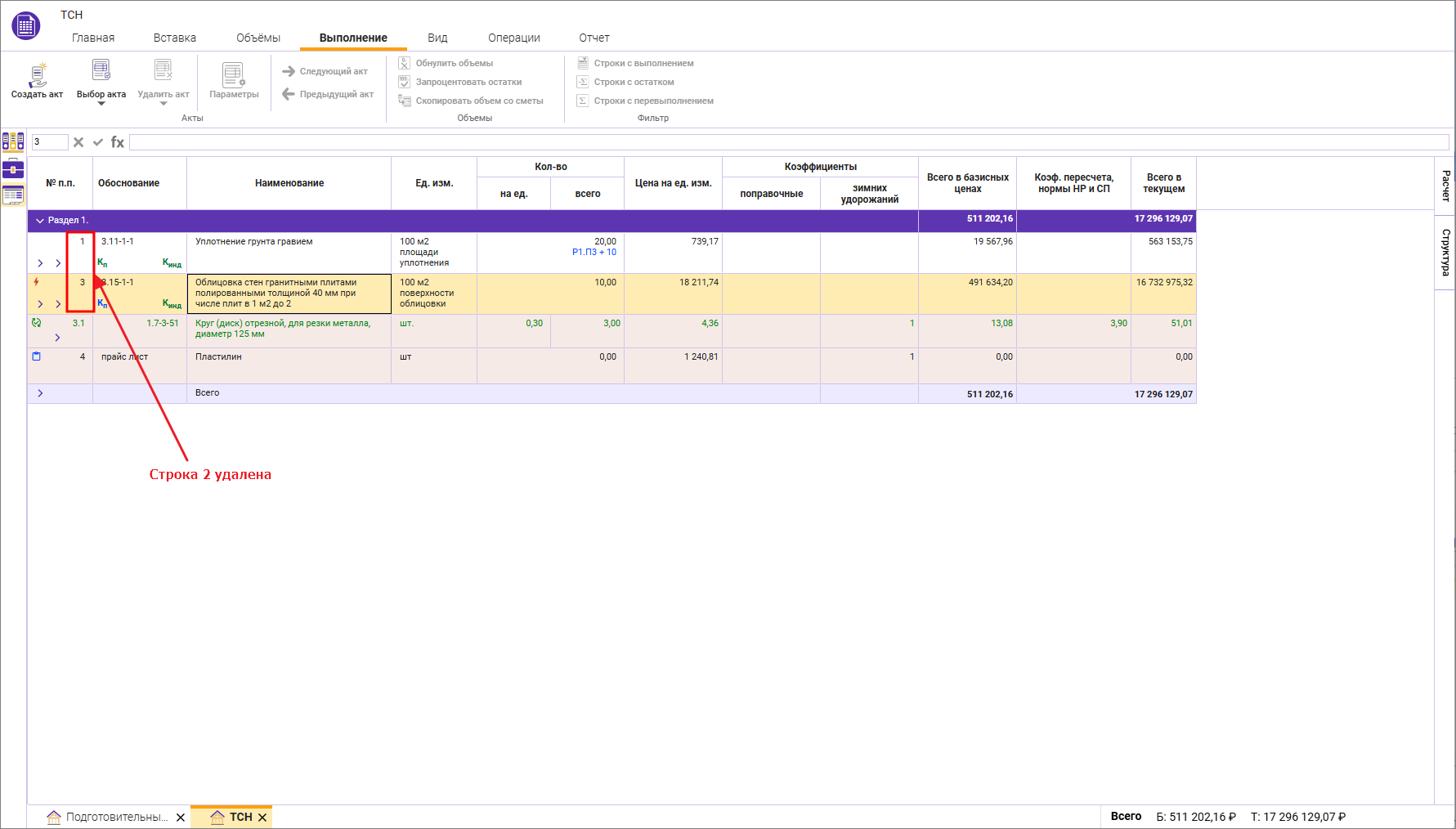Collapse the Раздел 1. section
Viewport: 1456px width, 829px height.
pos(40,221)
